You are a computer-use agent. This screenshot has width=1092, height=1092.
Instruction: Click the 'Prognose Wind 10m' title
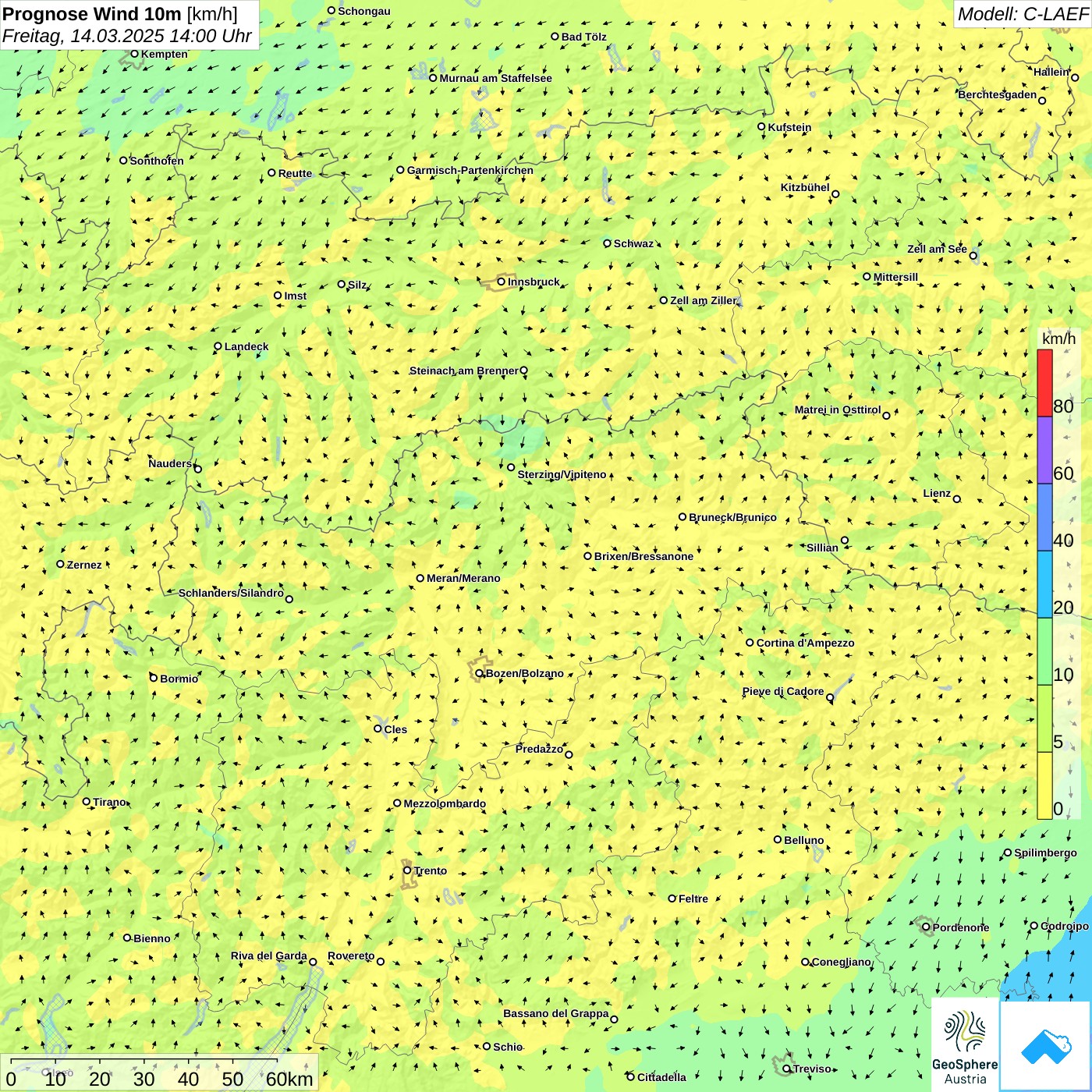click(x=92, y=13)
